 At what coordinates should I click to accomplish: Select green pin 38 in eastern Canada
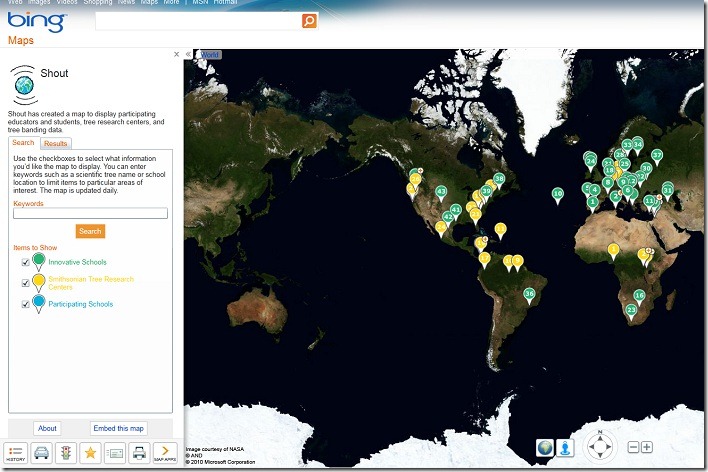pyautogui.click(x=499, y=180)
